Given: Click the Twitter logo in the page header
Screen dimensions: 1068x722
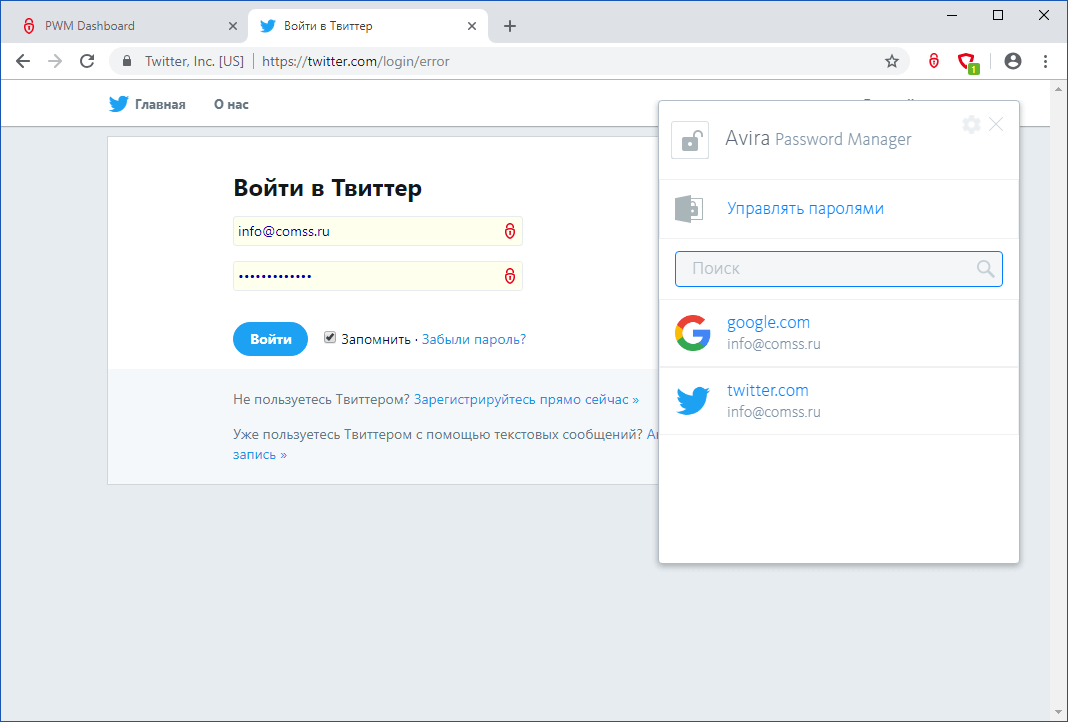Looking at the screenshot, I should pos(117,103).
